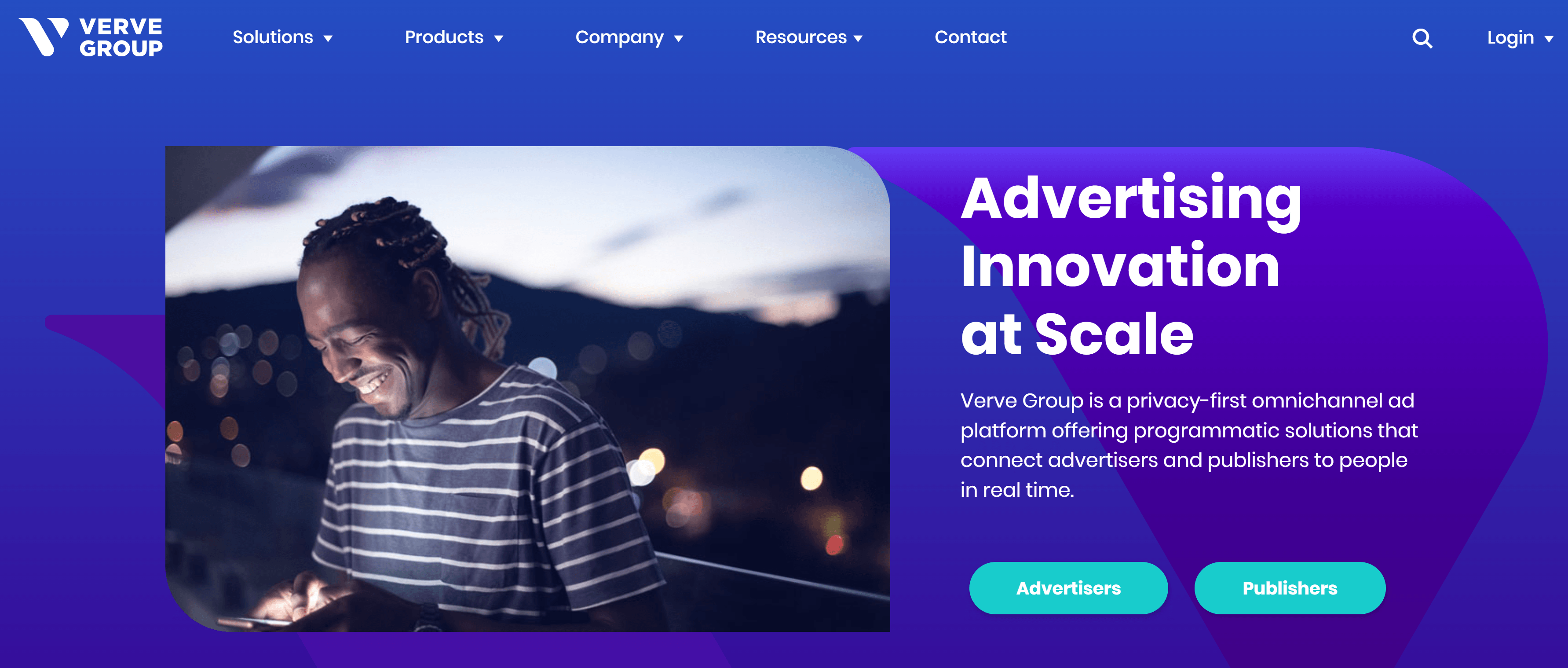Expand the Login dropdown arrow

coord(1549,39)
